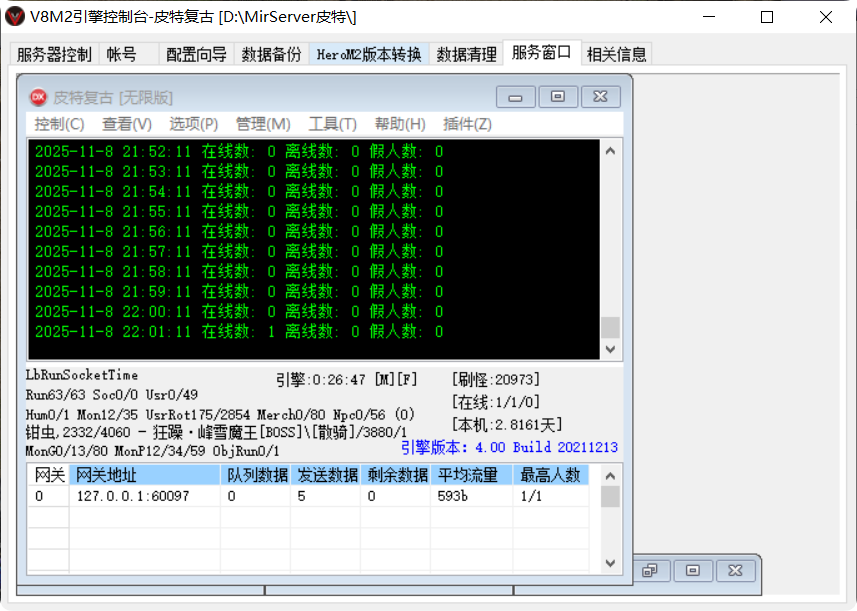Viewport: 857px width, 611px height.
Task: Click the V8M2 engine icon in the title bar
Action: click(14, 15)
